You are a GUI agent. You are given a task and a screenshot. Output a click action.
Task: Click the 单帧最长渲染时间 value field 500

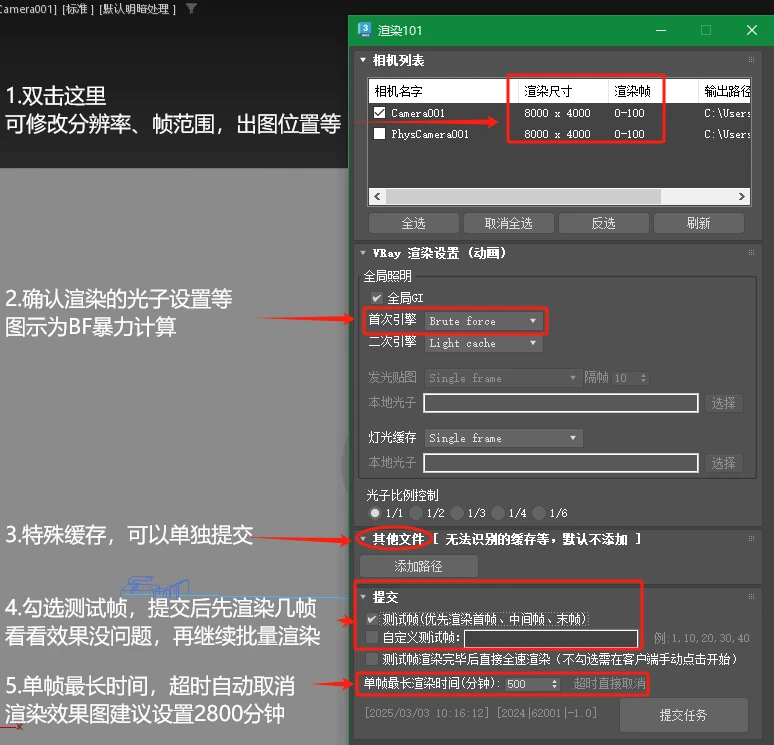click(x=527, y=684)
